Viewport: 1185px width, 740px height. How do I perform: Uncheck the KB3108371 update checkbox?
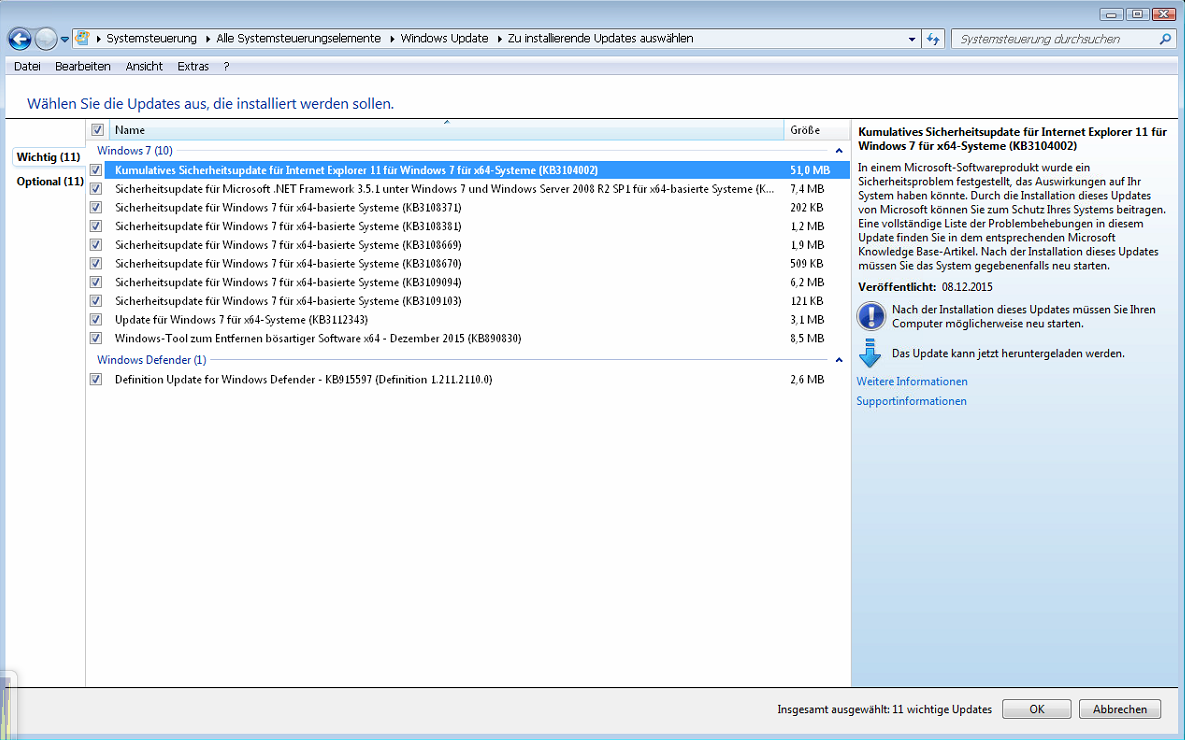coord(96,207)
